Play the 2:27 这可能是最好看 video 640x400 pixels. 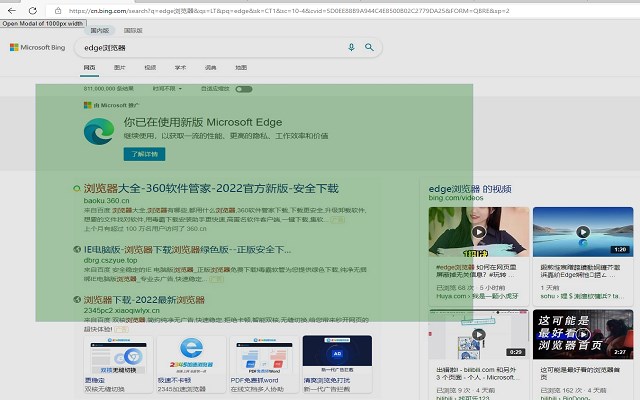click(583, 334)
